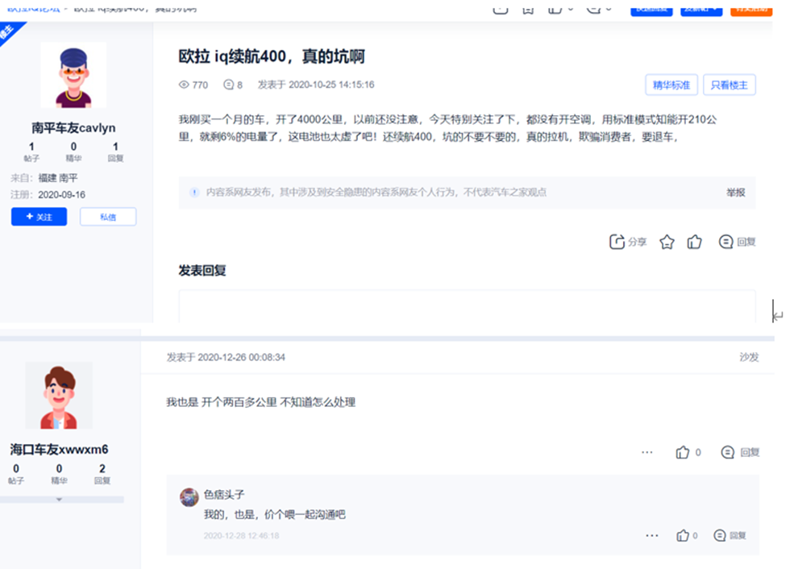794x569 pixels.
Task: Open 海口车友xwwxm6's profile name
Action: (59, 450)
